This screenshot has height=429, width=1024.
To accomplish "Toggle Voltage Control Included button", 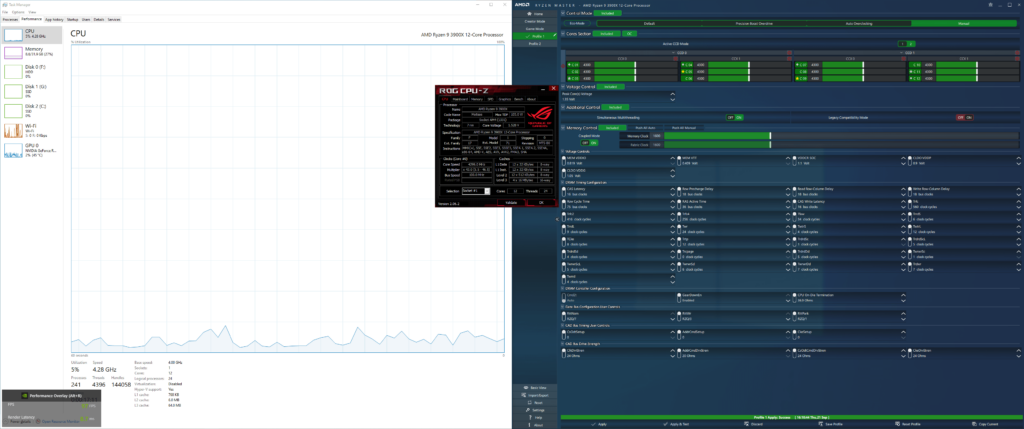I will (611, 86).
